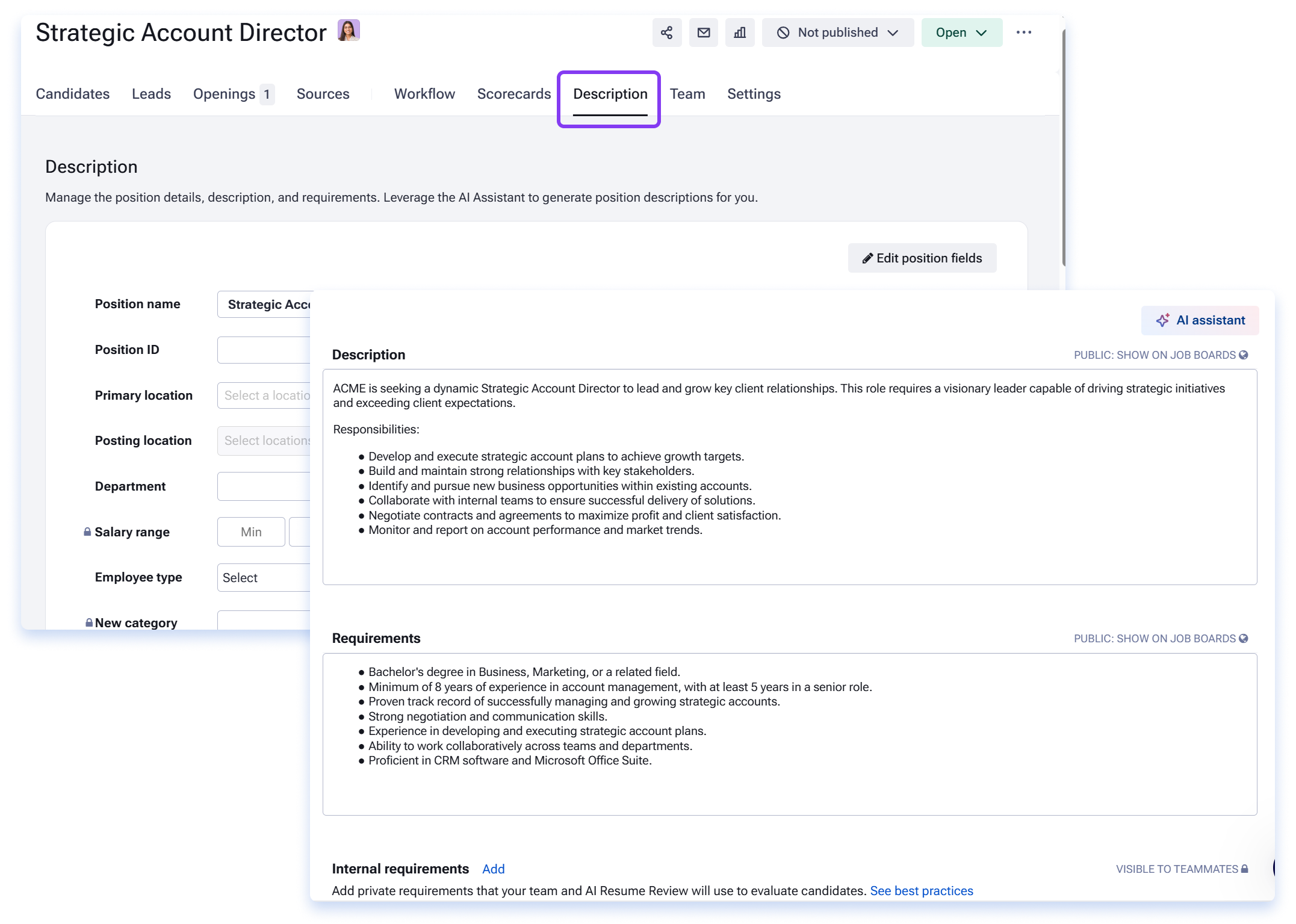Open the Workflow tab
This screenshot has width=1296, height=924.
coord(424,94)
